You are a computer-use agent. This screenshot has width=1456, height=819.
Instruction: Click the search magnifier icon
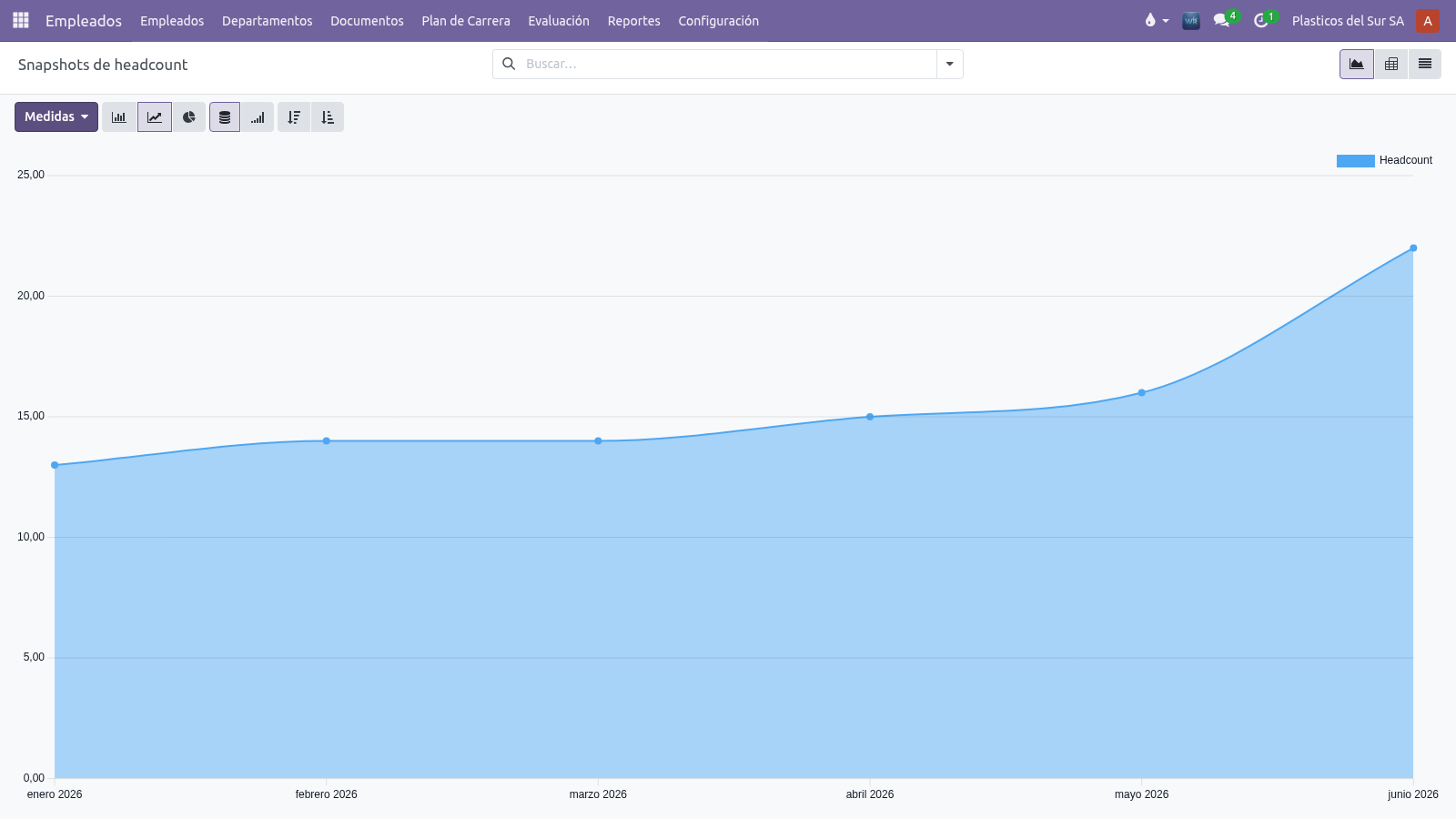(x=509, y=64)
